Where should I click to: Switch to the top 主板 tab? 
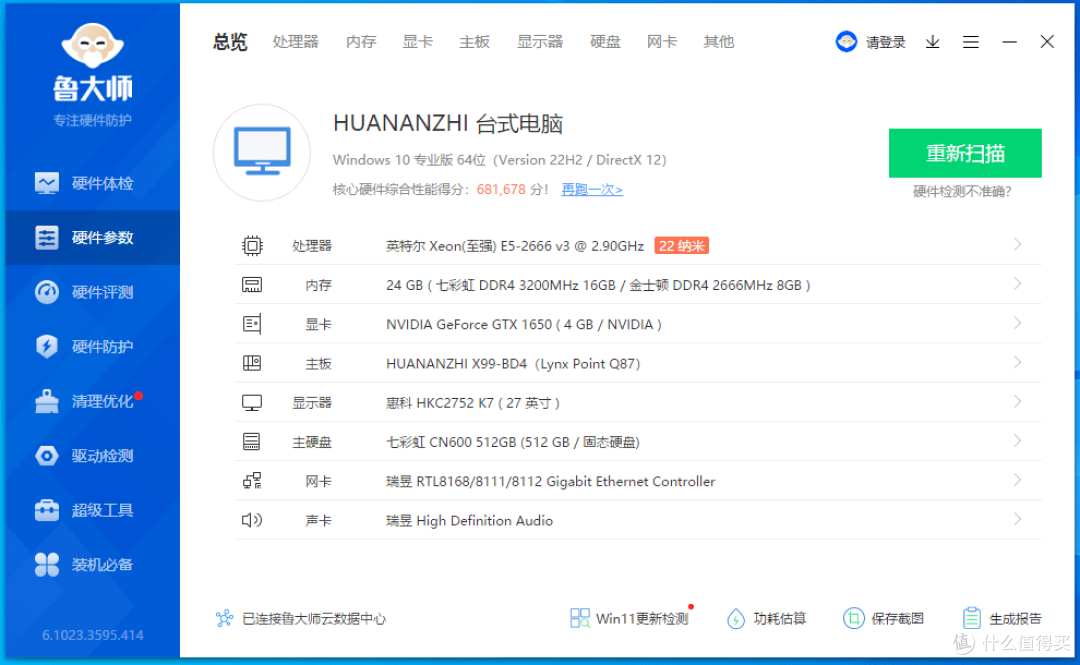tap(475, 42)
